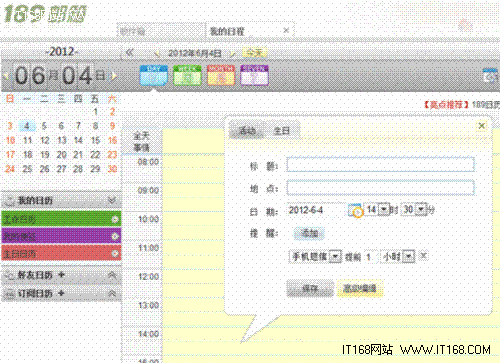The width and height of the screenshot is (500, 363).
Task: Click the 我的日历 section icon
Action: [x=10, y=200]
